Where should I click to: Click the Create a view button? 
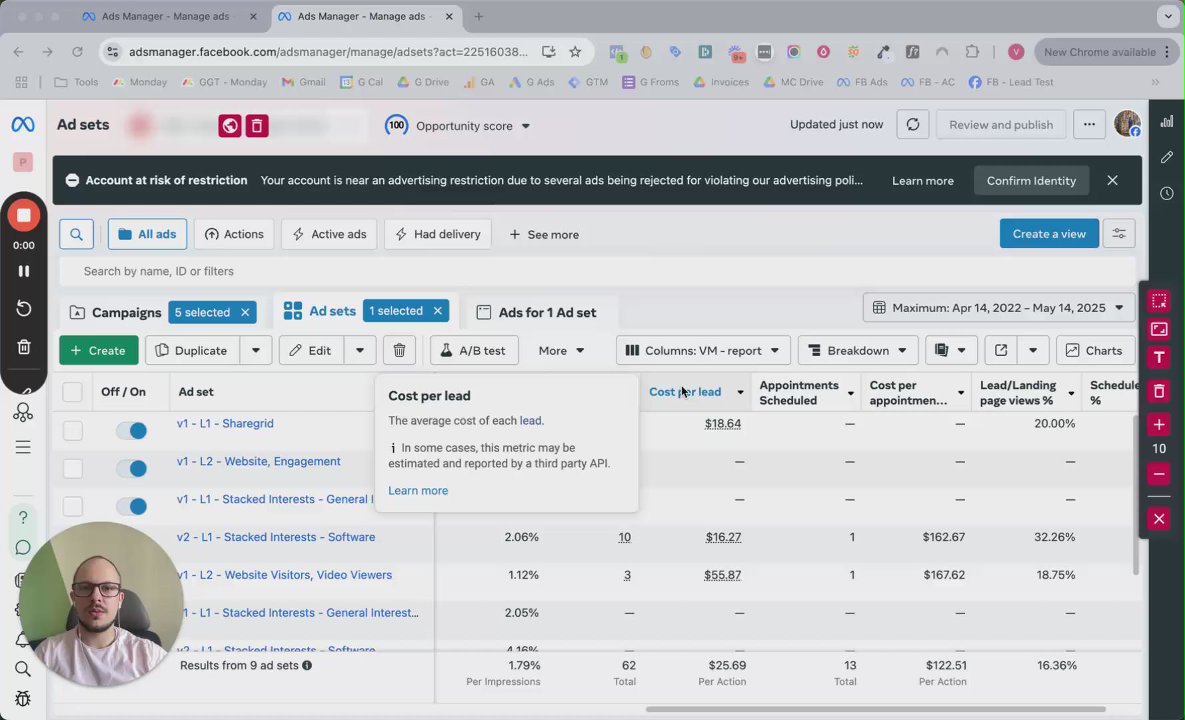[x=1049, y=233]
